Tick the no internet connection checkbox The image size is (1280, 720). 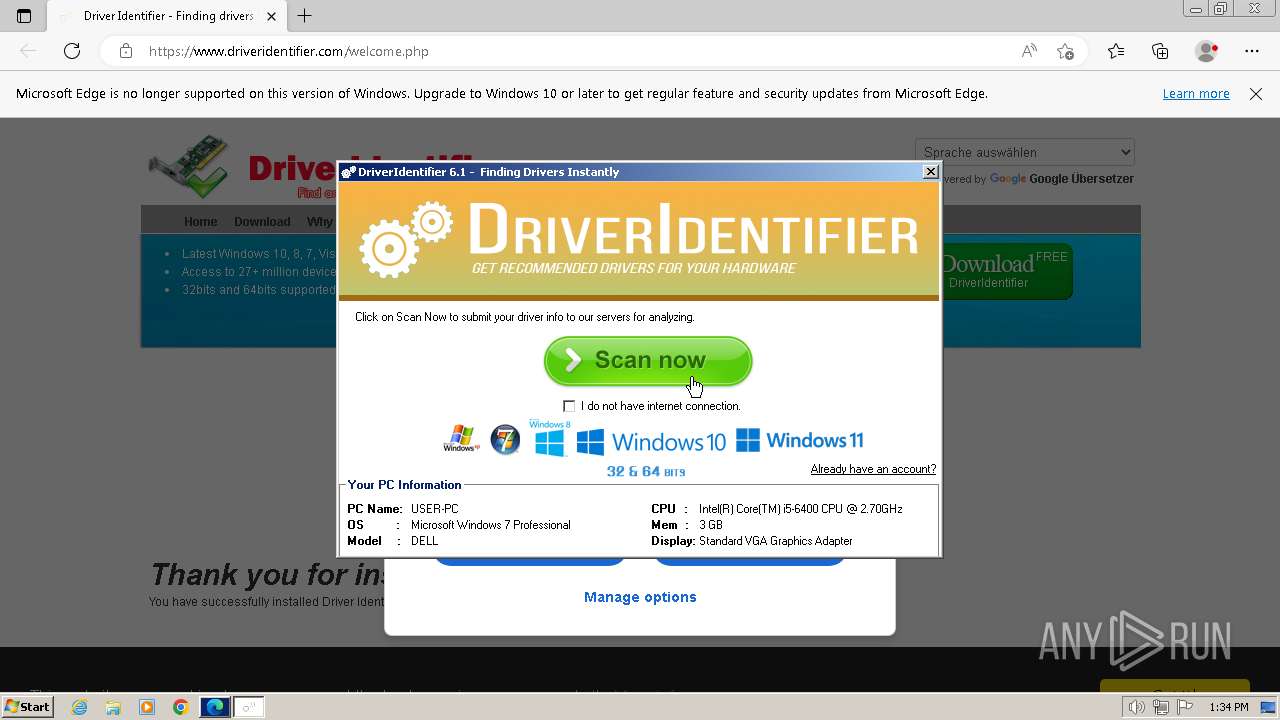tap(569, 406)
